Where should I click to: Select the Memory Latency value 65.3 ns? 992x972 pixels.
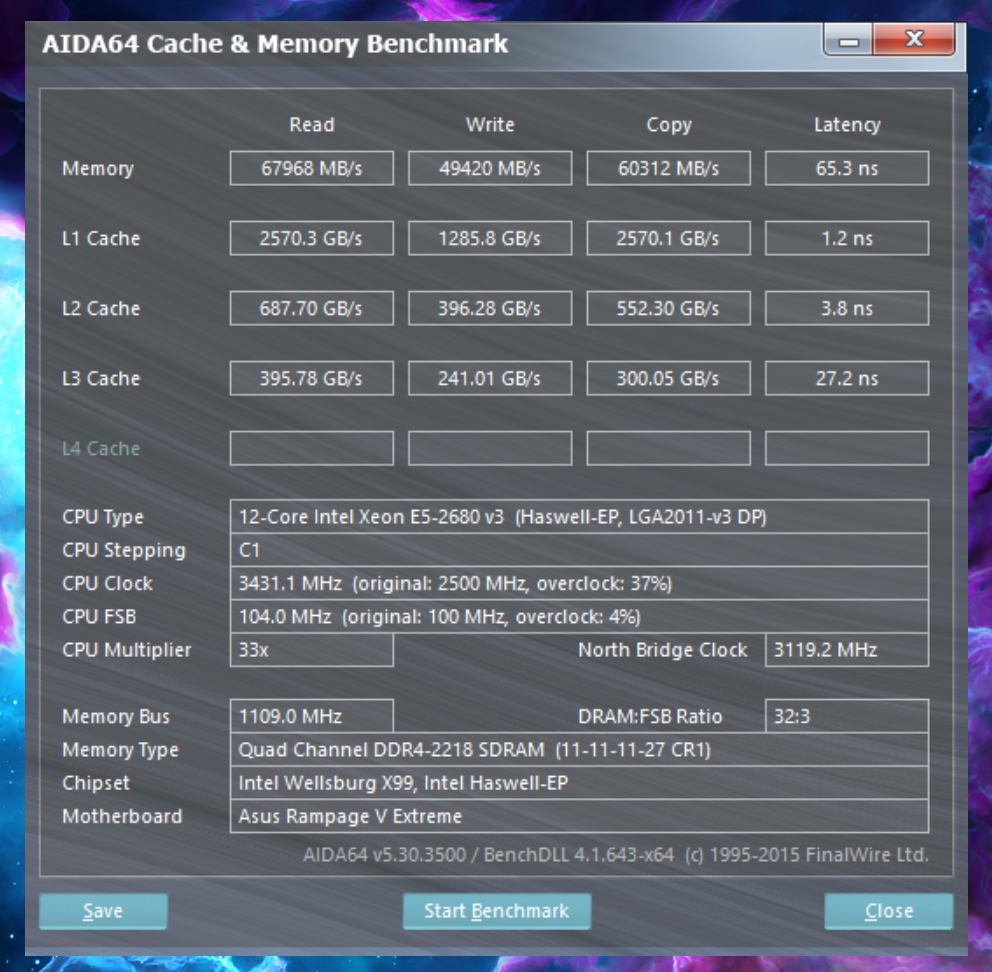tap(846, 168)
